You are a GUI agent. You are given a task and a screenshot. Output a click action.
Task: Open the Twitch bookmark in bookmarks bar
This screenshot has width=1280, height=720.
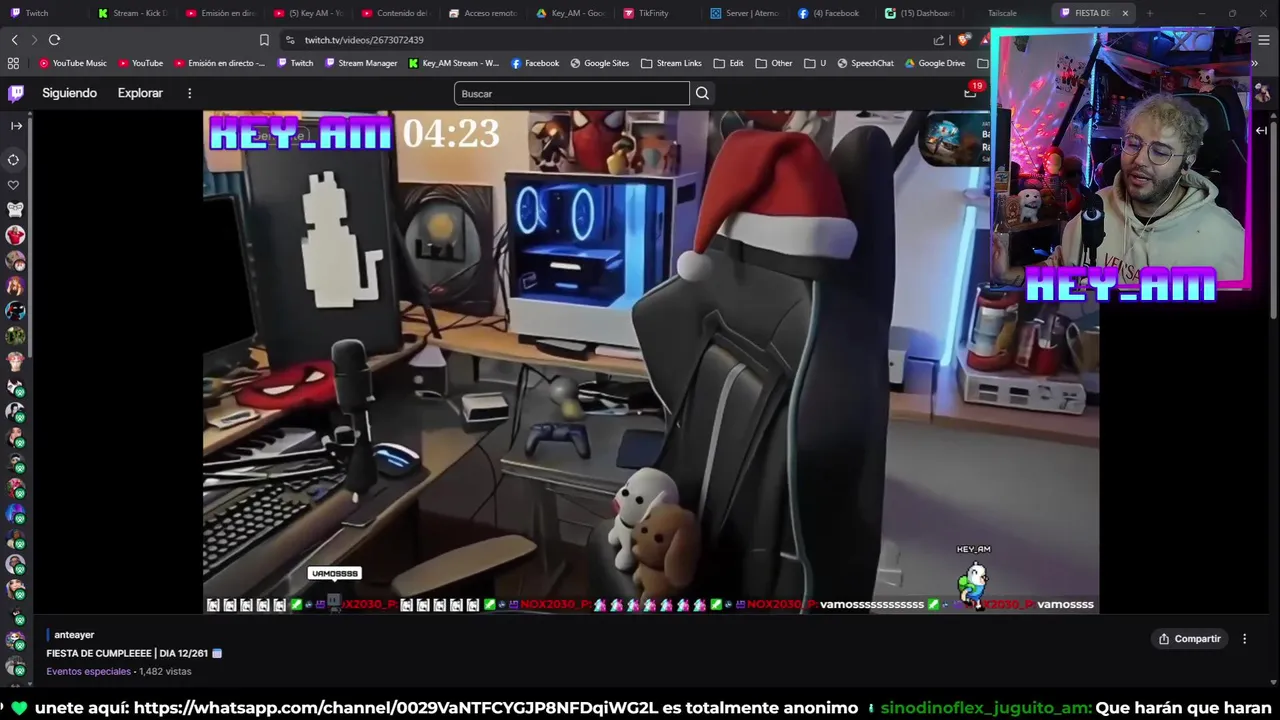point(294,63)
